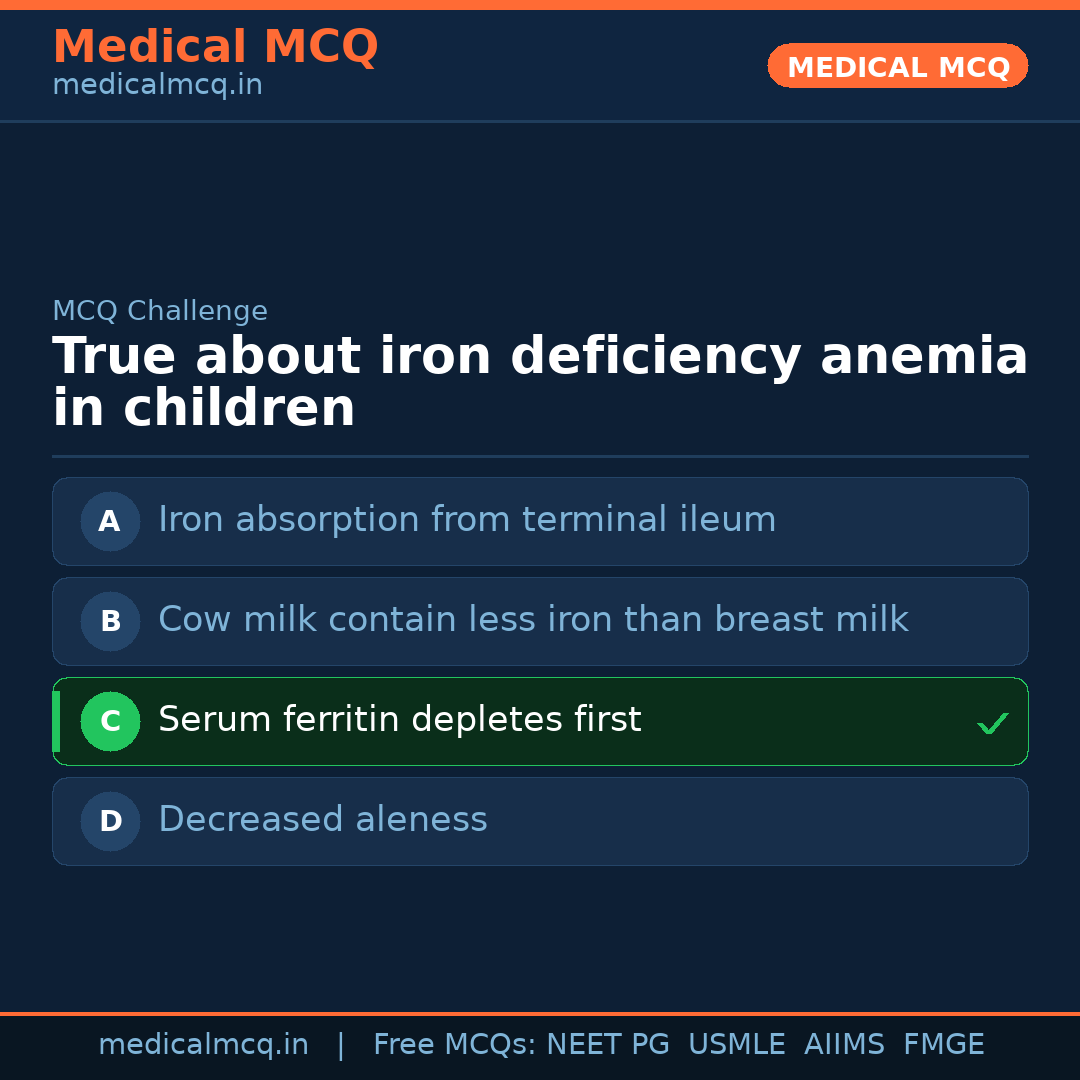
Task: Click the iron deficiency anemia question heading
Action: [540, 382]
